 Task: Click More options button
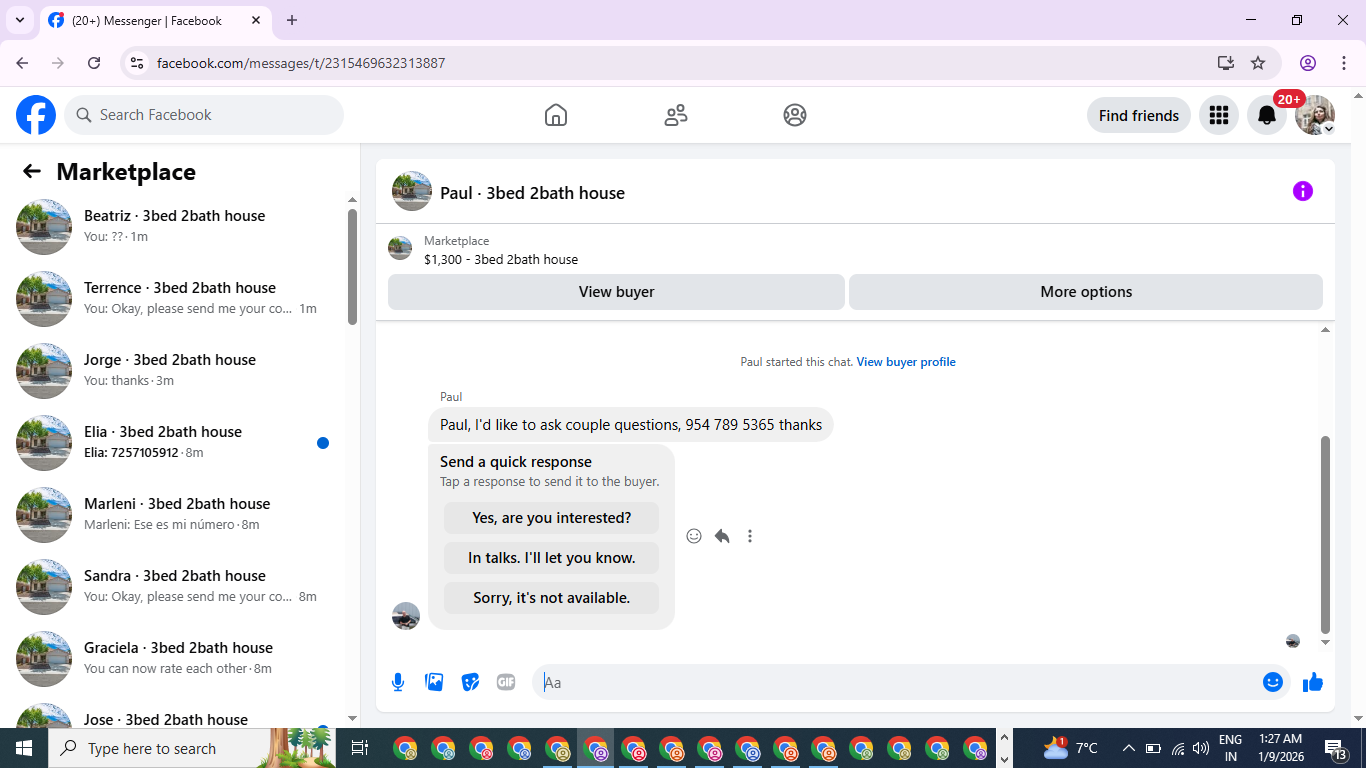[x=1086, y=292]
